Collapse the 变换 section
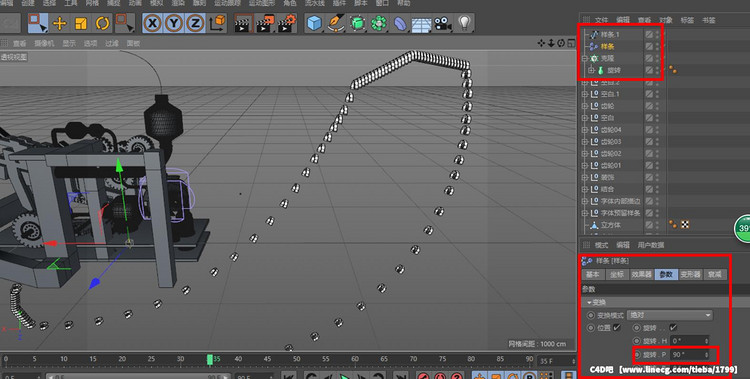The height and width of the screenshot is (379, 750). click(x=589, y=302)
